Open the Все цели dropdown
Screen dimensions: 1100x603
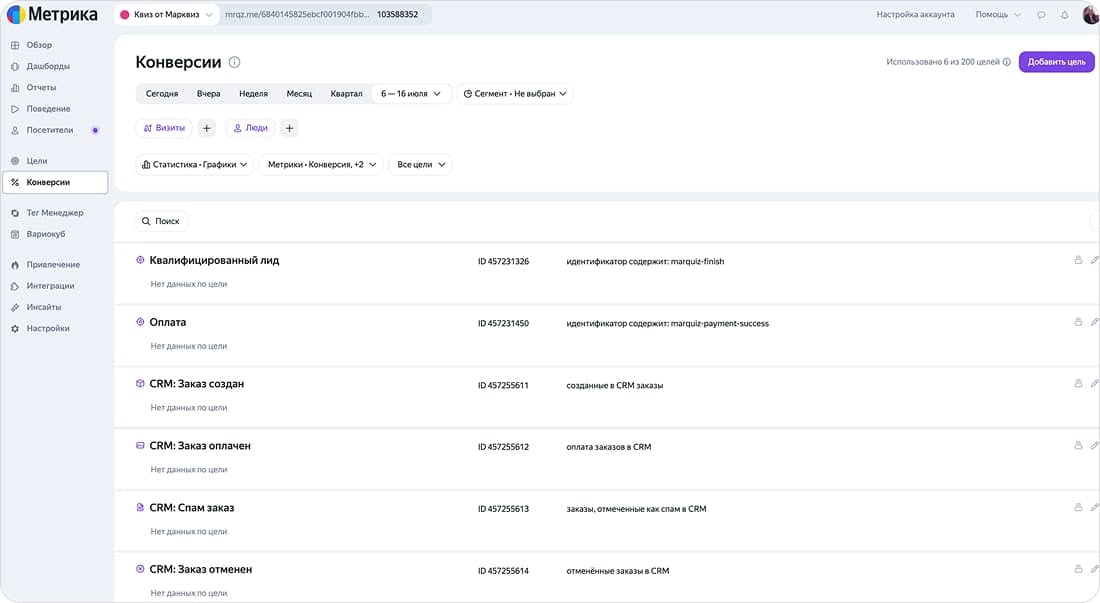point(420,164)
